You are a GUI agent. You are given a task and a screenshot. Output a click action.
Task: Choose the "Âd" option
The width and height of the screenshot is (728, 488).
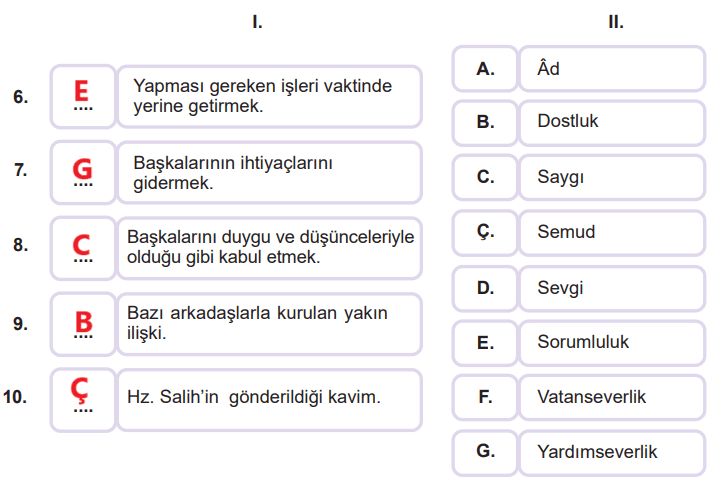611,69
